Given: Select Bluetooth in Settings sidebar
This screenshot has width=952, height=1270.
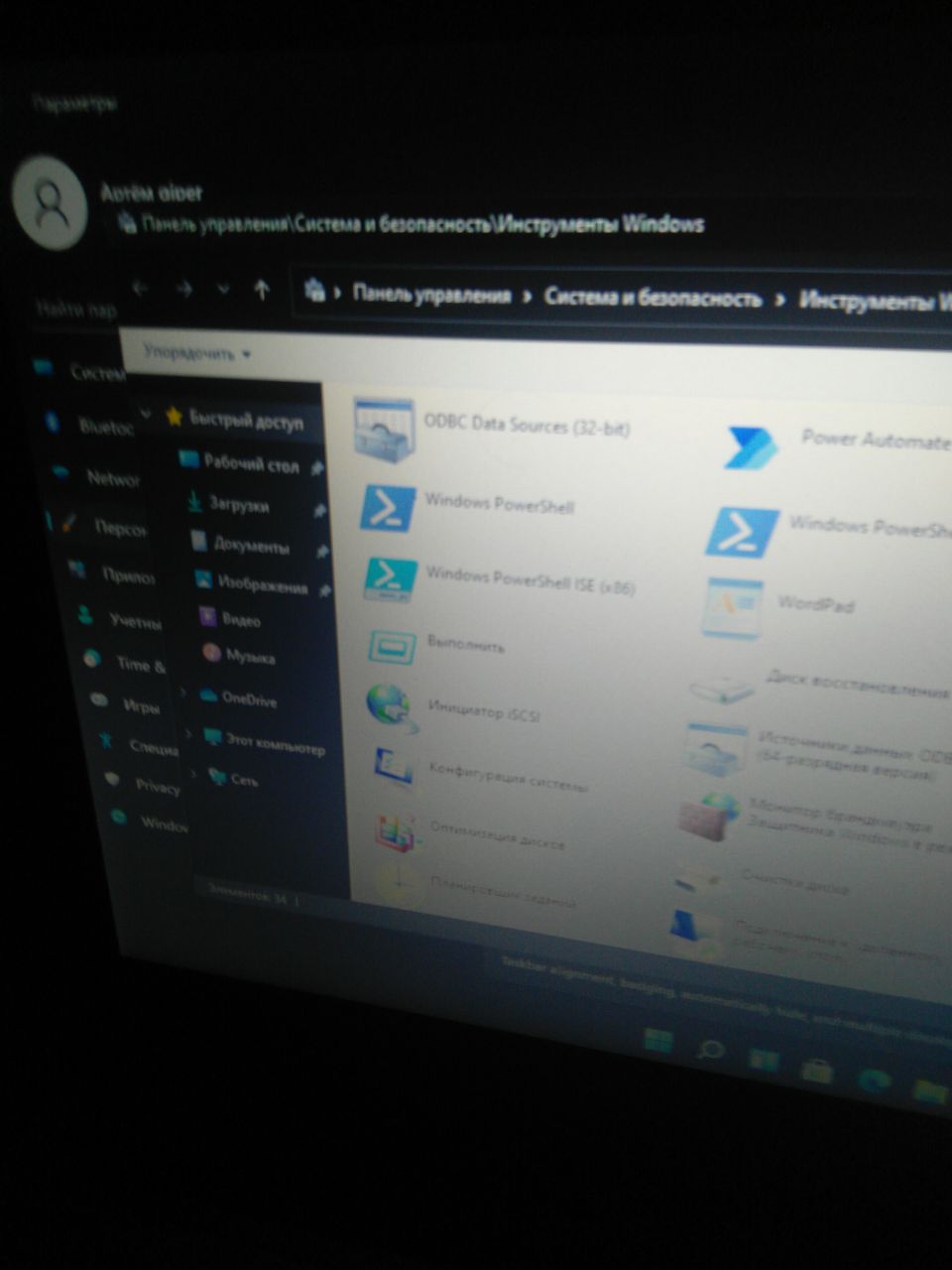Looking at the screenshot, I should pyautogui.click(x=89, y=426).
